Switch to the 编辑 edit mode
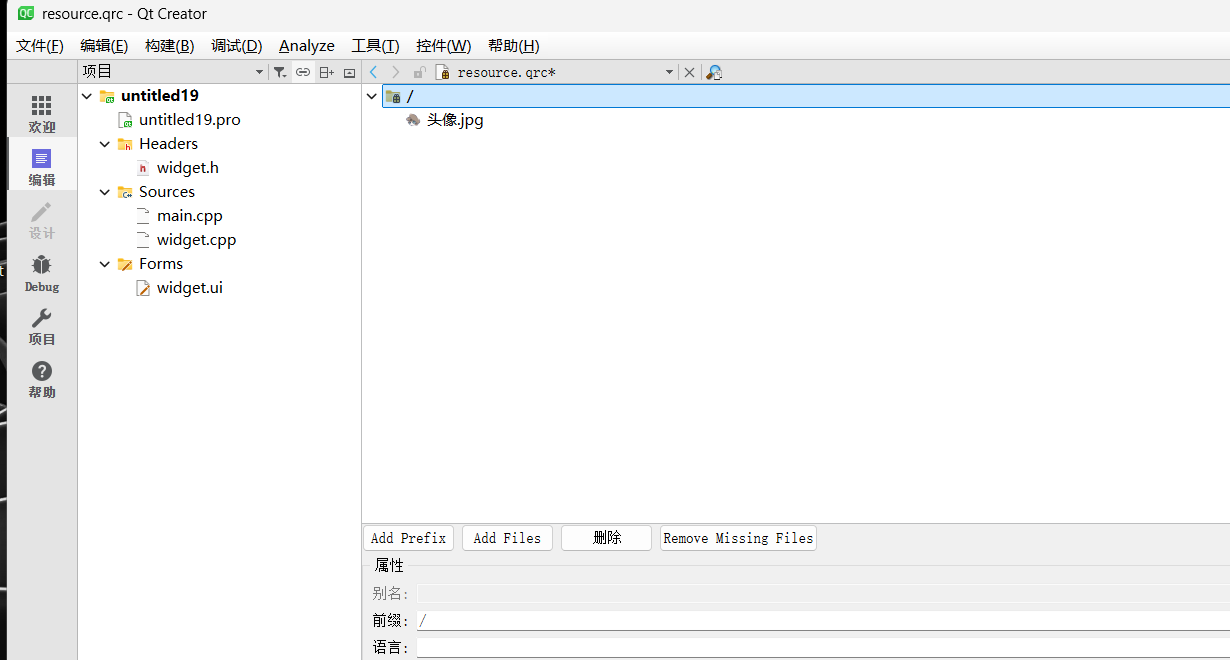This screenshot has width=1230, height=660. [x=41, y=166]
